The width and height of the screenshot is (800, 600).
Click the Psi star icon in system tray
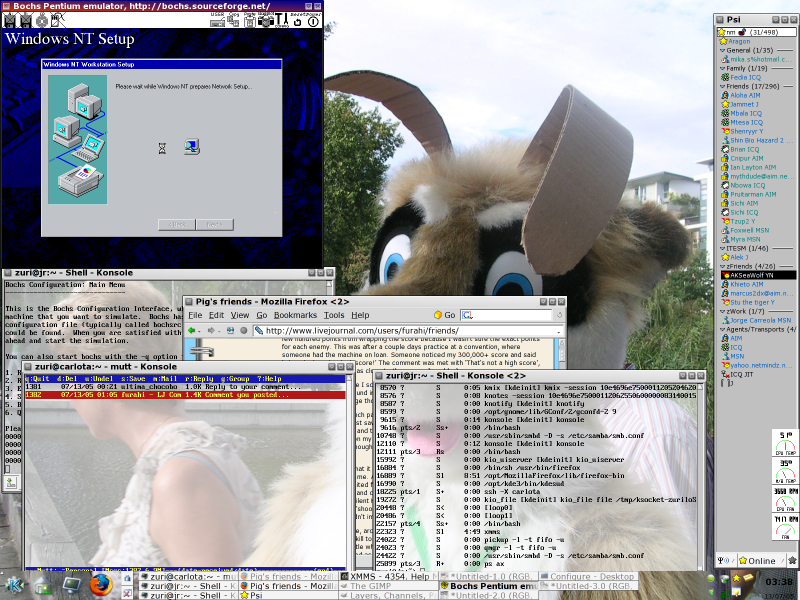[x=737, y=578]
